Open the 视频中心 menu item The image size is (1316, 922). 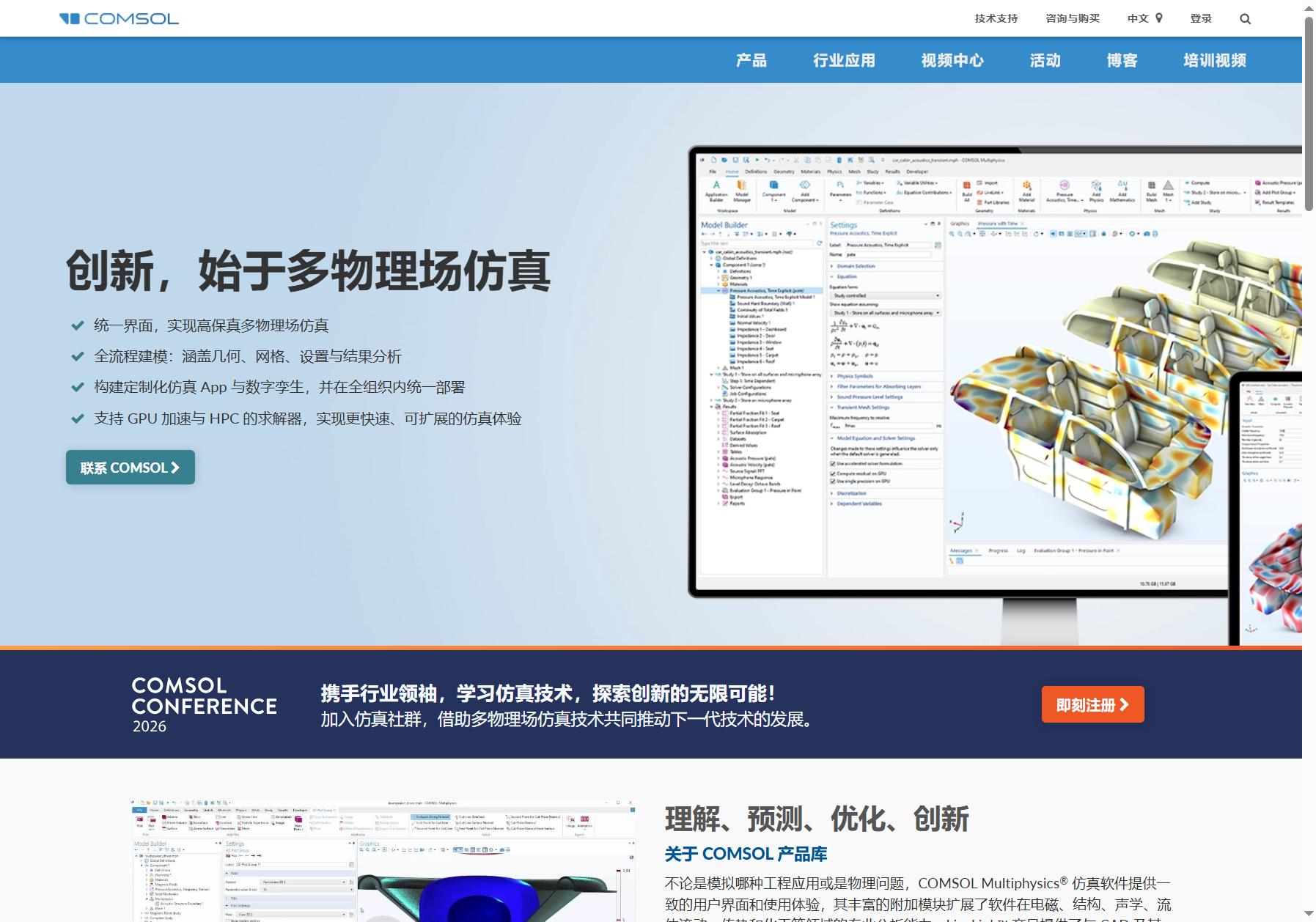[x=952, y=60]
